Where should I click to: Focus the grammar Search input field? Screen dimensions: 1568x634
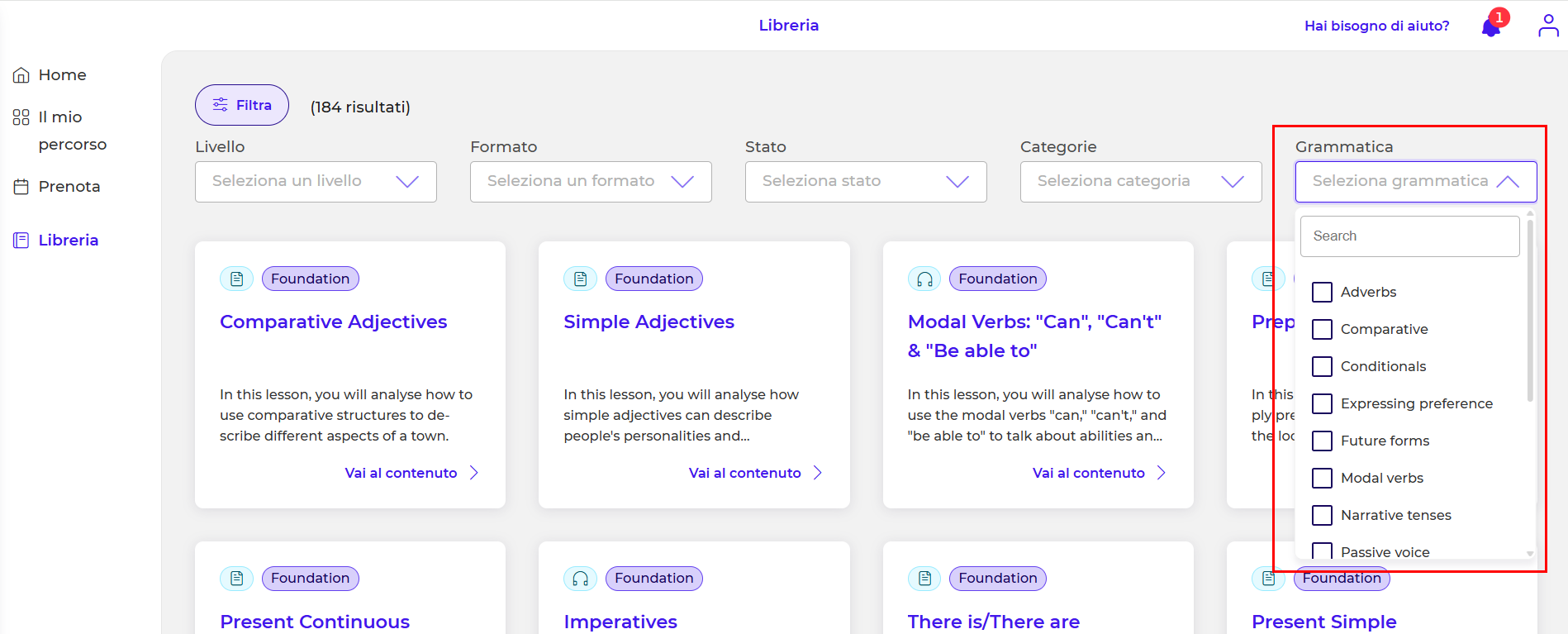[1409, 236]
